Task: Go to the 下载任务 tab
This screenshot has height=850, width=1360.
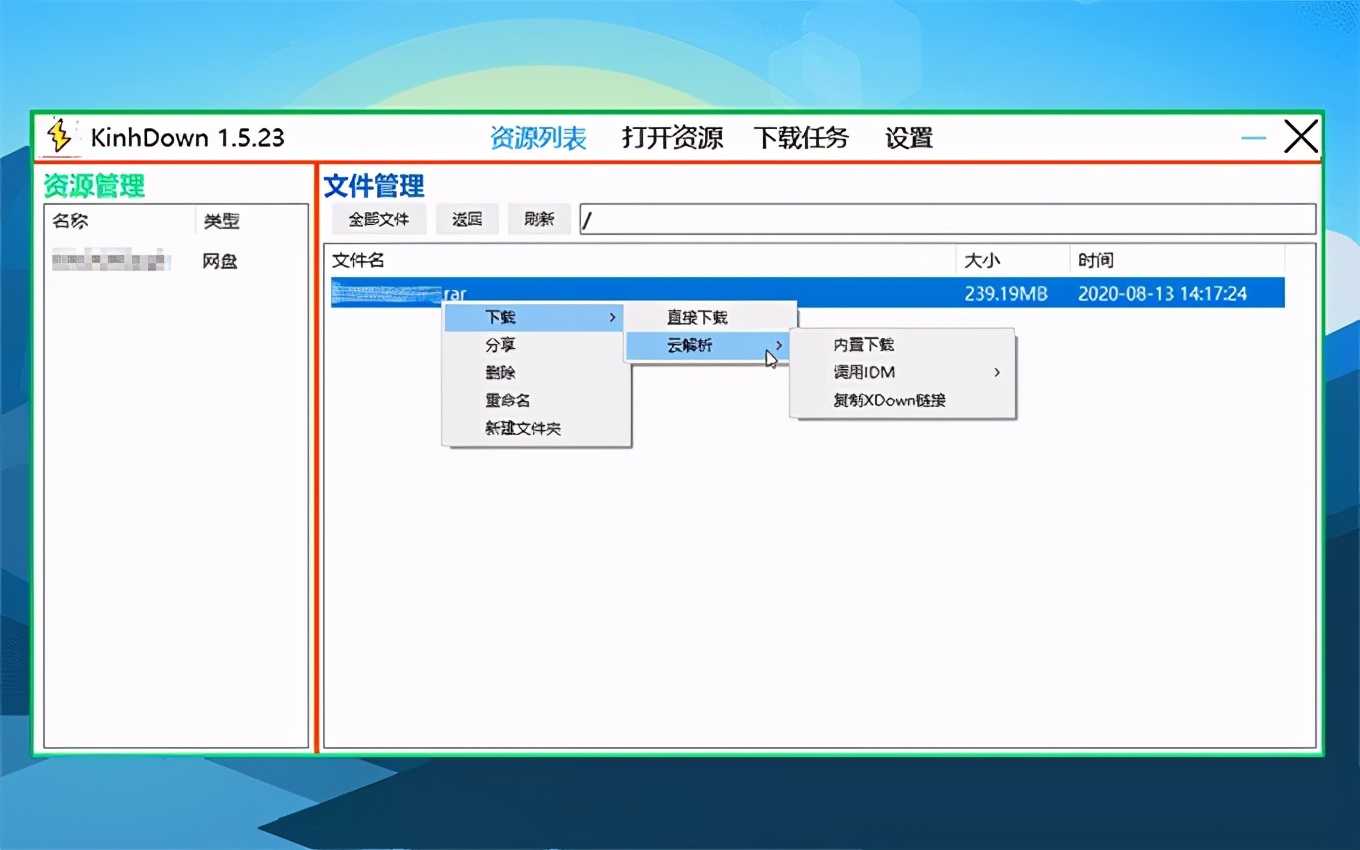Action: coord(801,138)
